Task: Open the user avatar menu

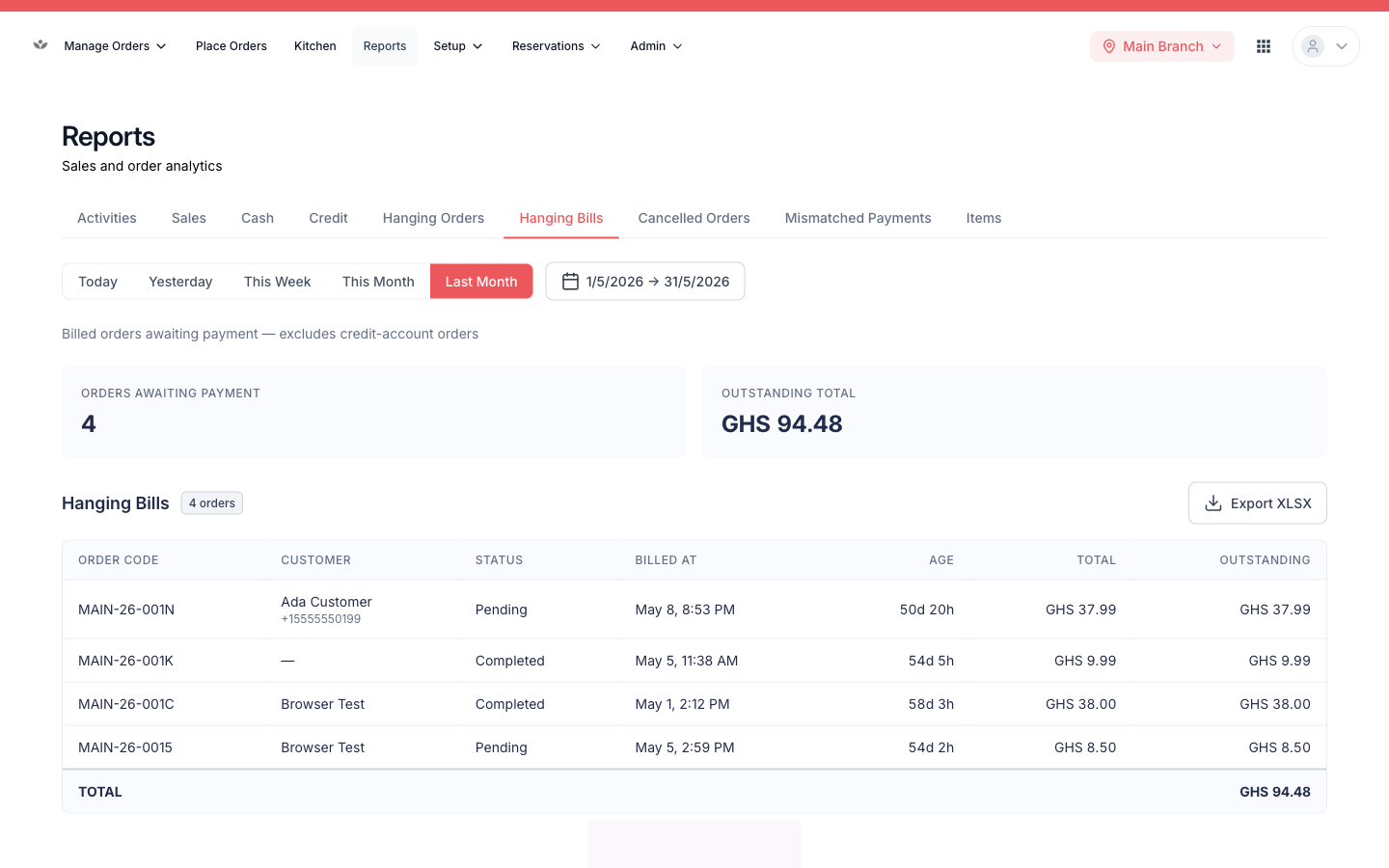Action: (1313, 46)
